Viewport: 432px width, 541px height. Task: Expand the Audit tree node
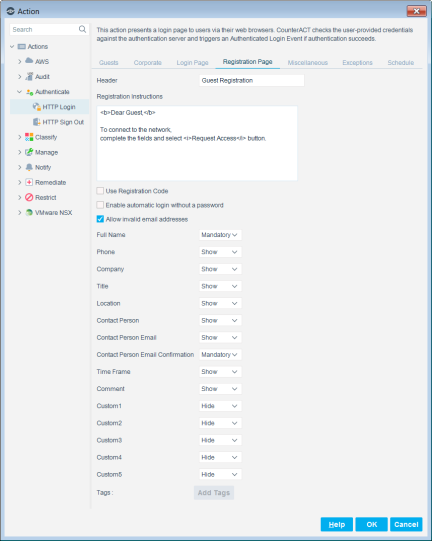tap(20, 76)
